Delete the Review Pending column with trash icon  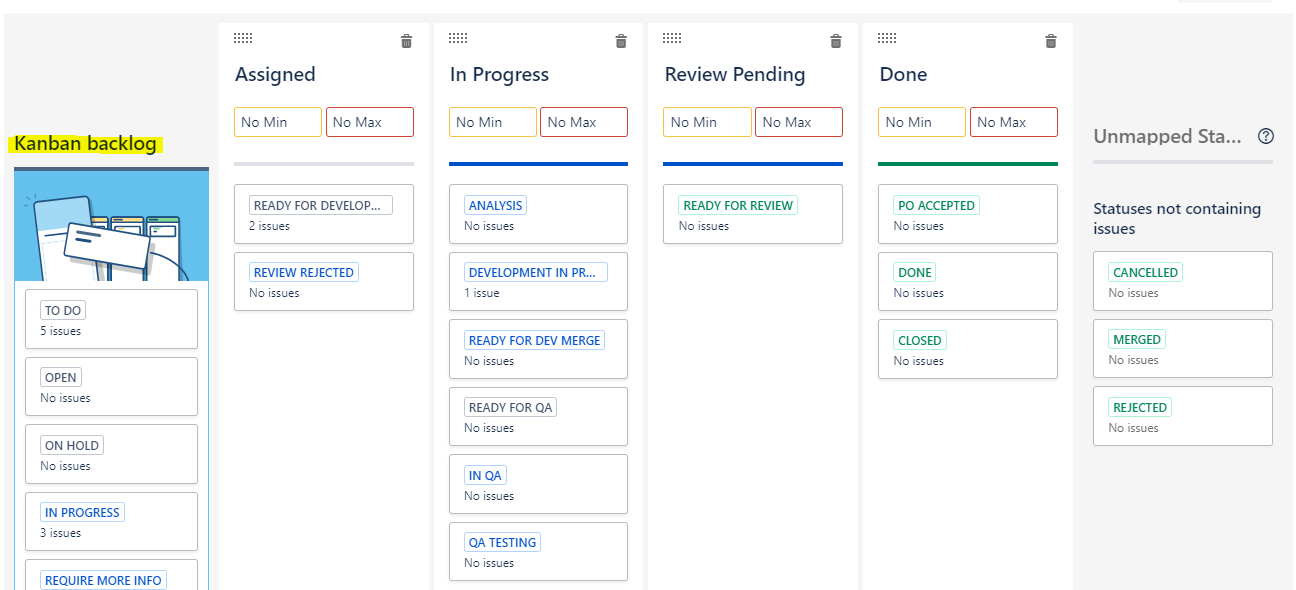click(836, 41)
